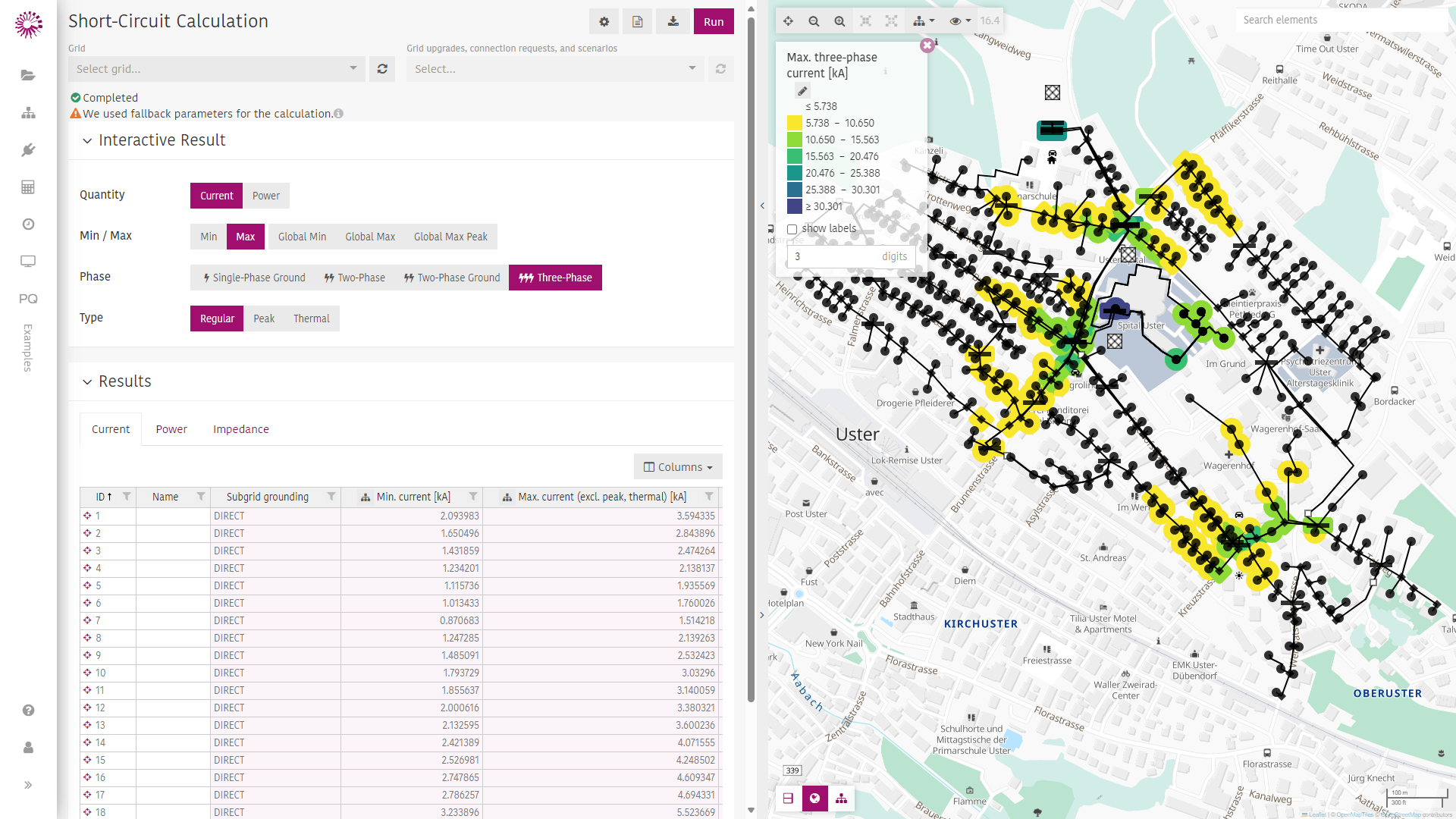1456x819 pixels.
Task: Center the map with crosshair tool
Action: [789, 21]
